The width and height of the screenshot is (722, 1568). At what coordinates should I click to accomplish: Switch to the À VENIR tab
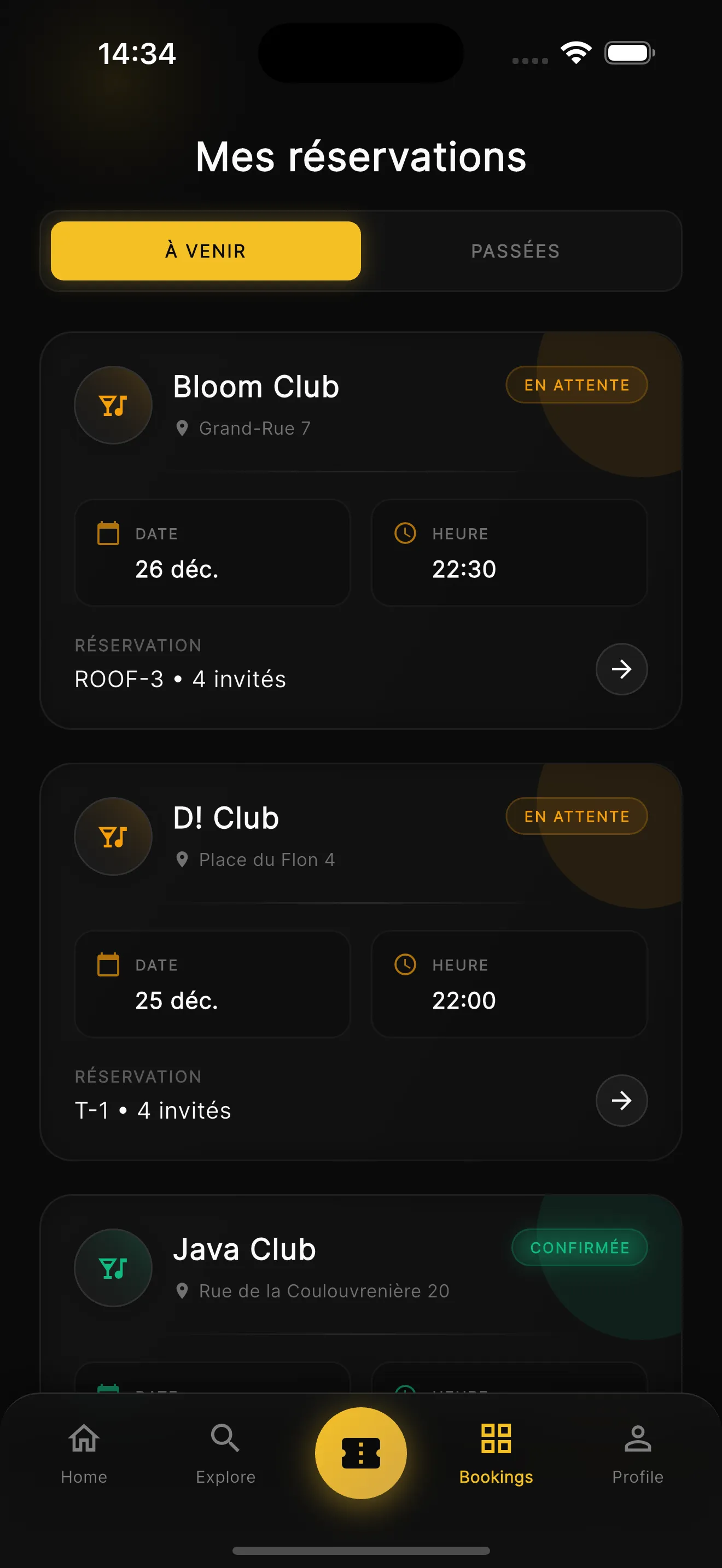(206, 251)
